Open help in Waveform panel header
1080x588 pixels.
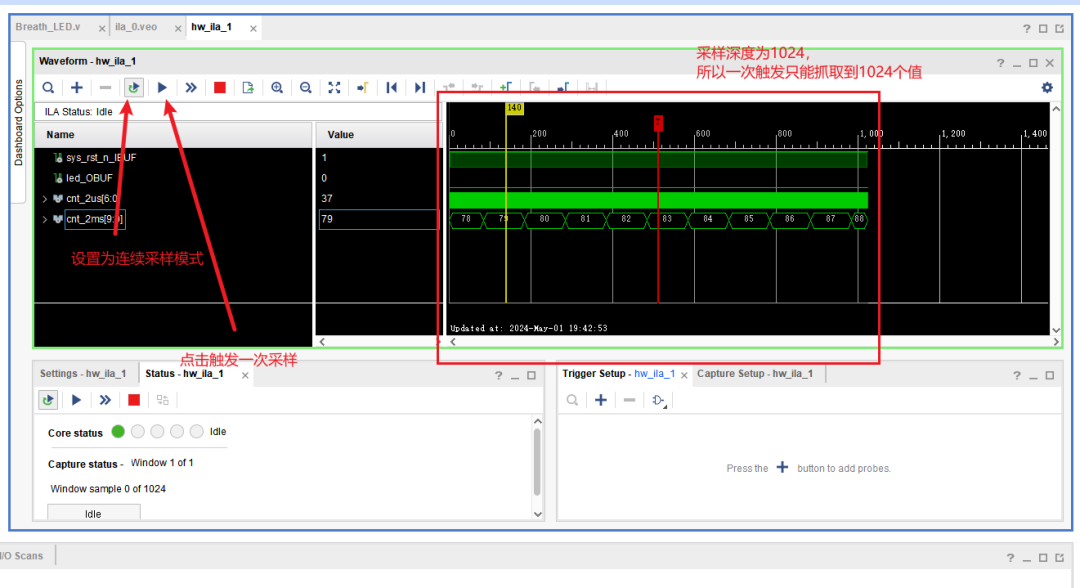pos(1000,63)
